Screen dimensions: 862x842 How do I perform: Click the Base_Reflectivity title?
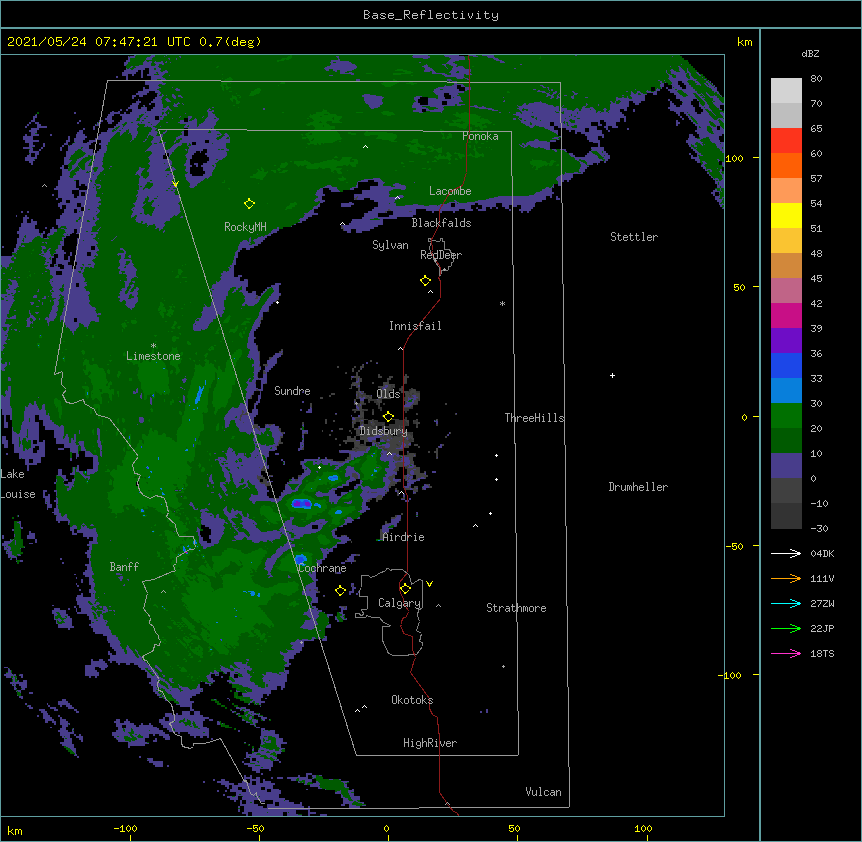pyautogui.click(x=431, y=15)
